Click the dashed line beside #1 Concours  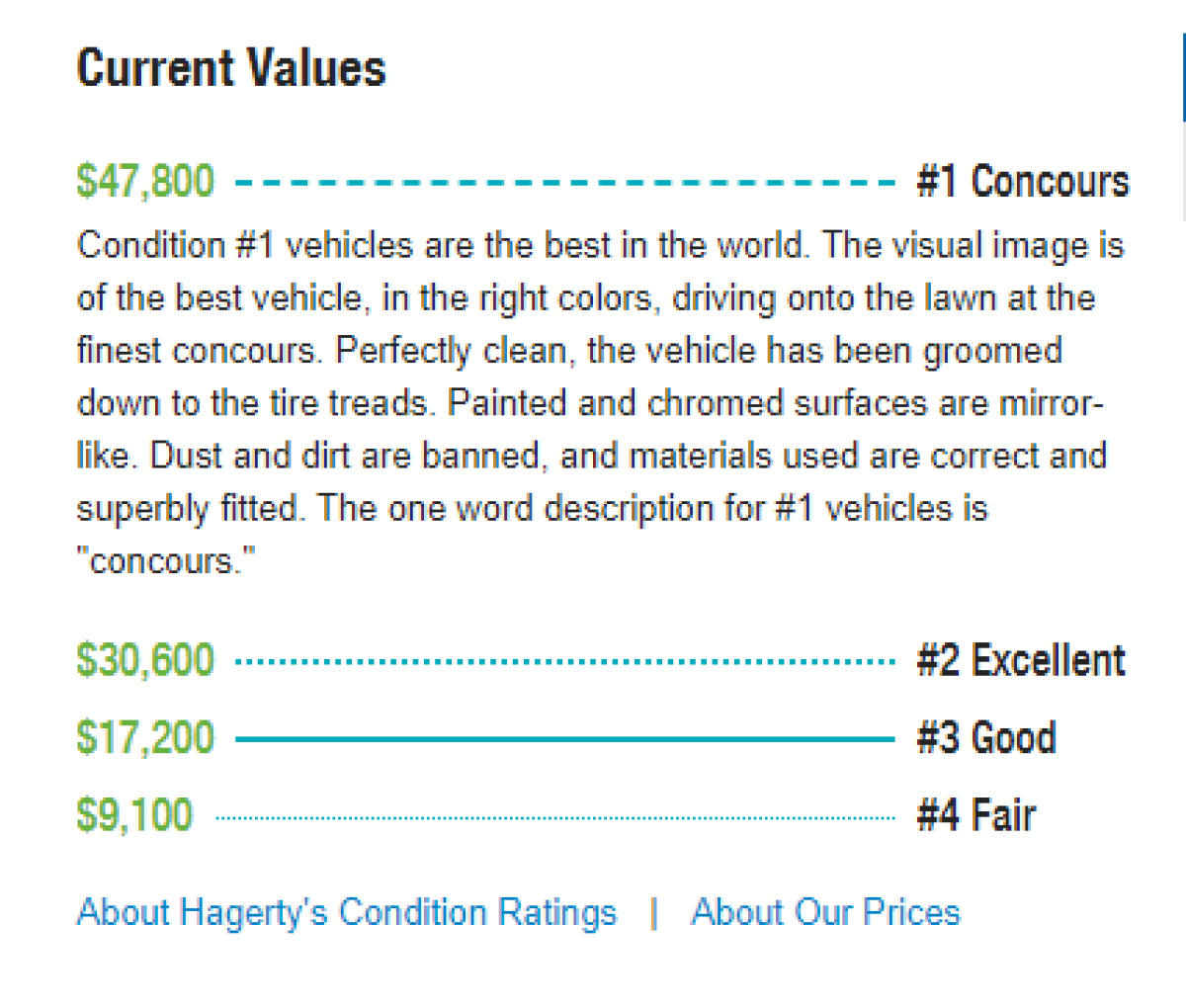click(565, 183)
